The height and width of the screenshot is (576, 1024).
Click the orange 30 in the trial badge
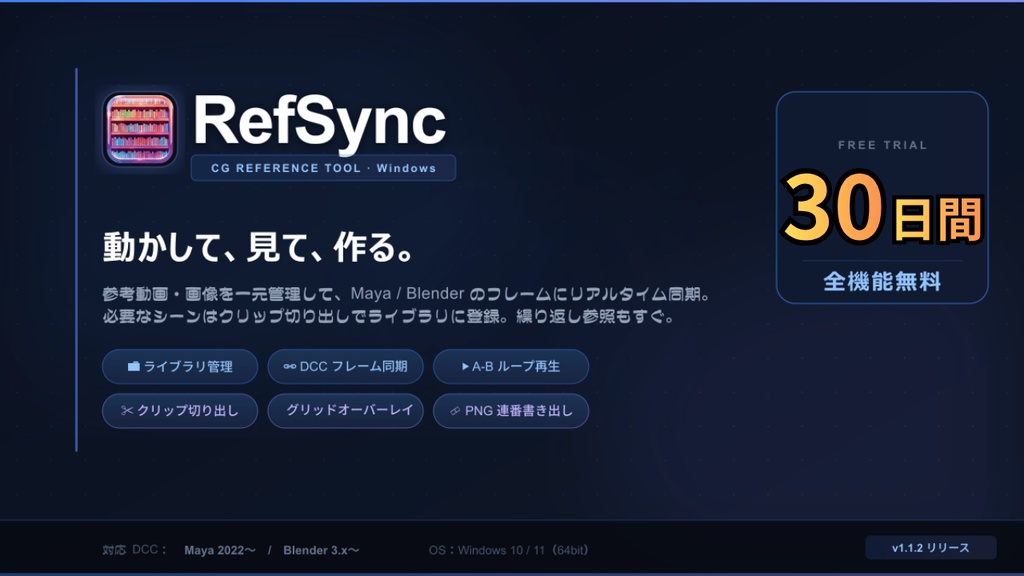(x=833, y=210)
